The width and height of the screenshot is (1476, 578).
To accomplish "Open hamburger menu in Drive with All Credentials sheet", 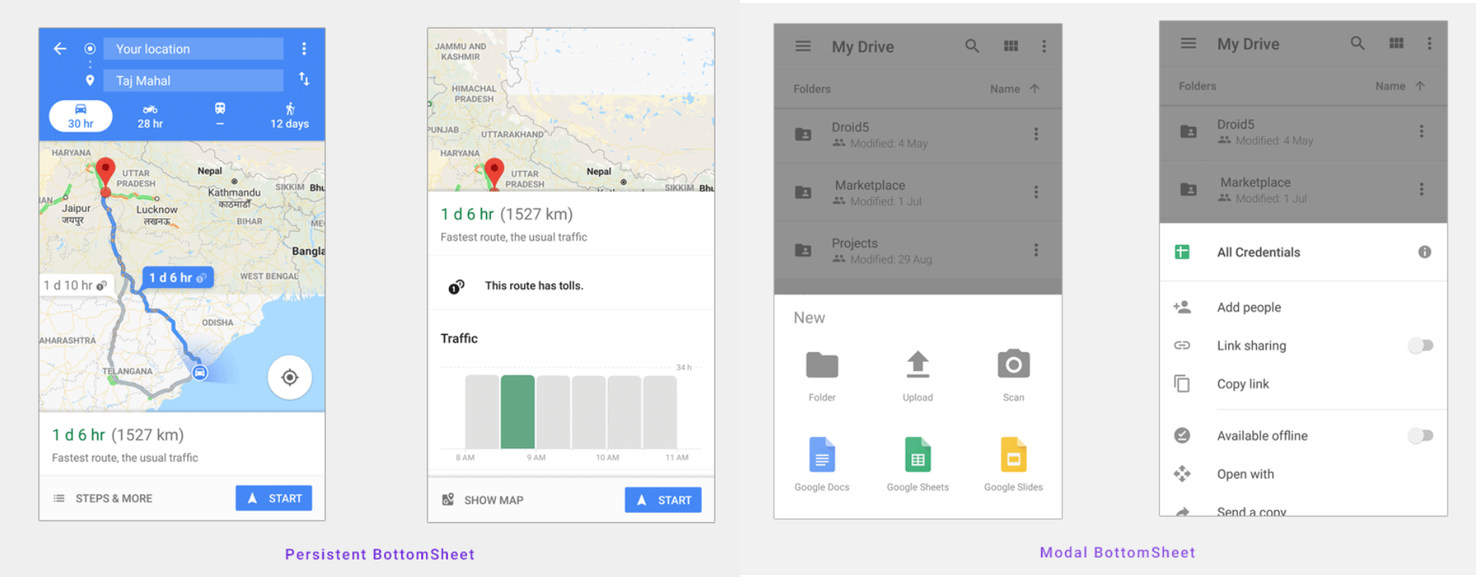I will [x=1188, y=44].
